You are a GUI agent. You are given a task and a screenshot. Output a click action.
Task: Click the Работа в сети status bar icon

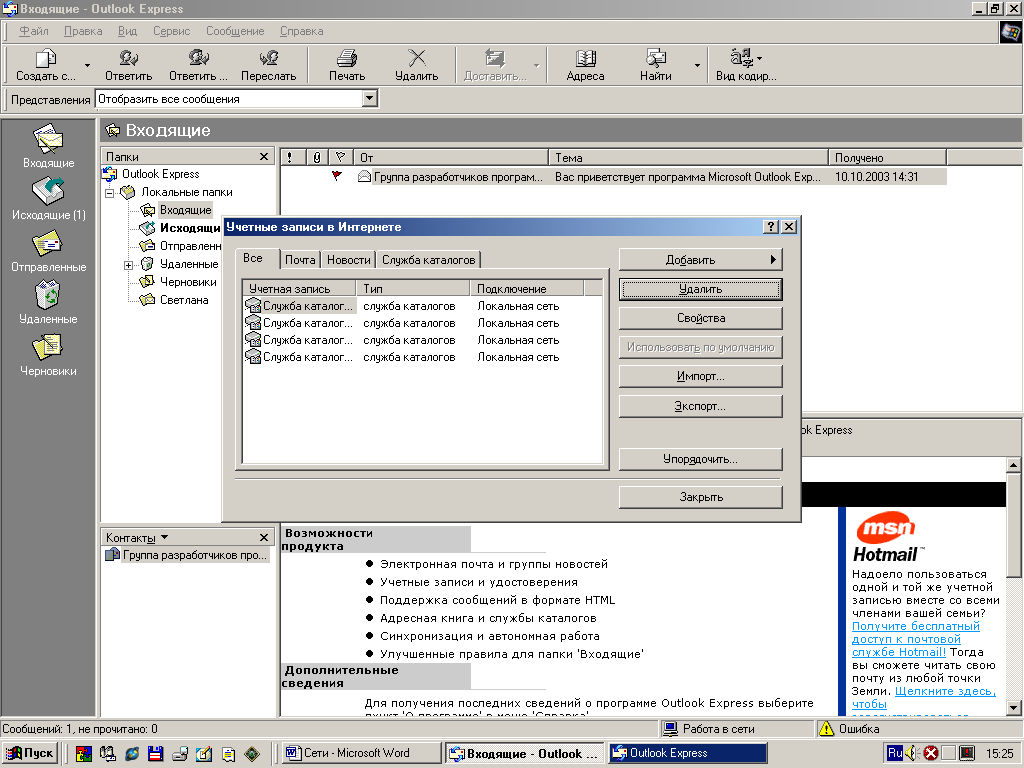[x=670, y=728]
